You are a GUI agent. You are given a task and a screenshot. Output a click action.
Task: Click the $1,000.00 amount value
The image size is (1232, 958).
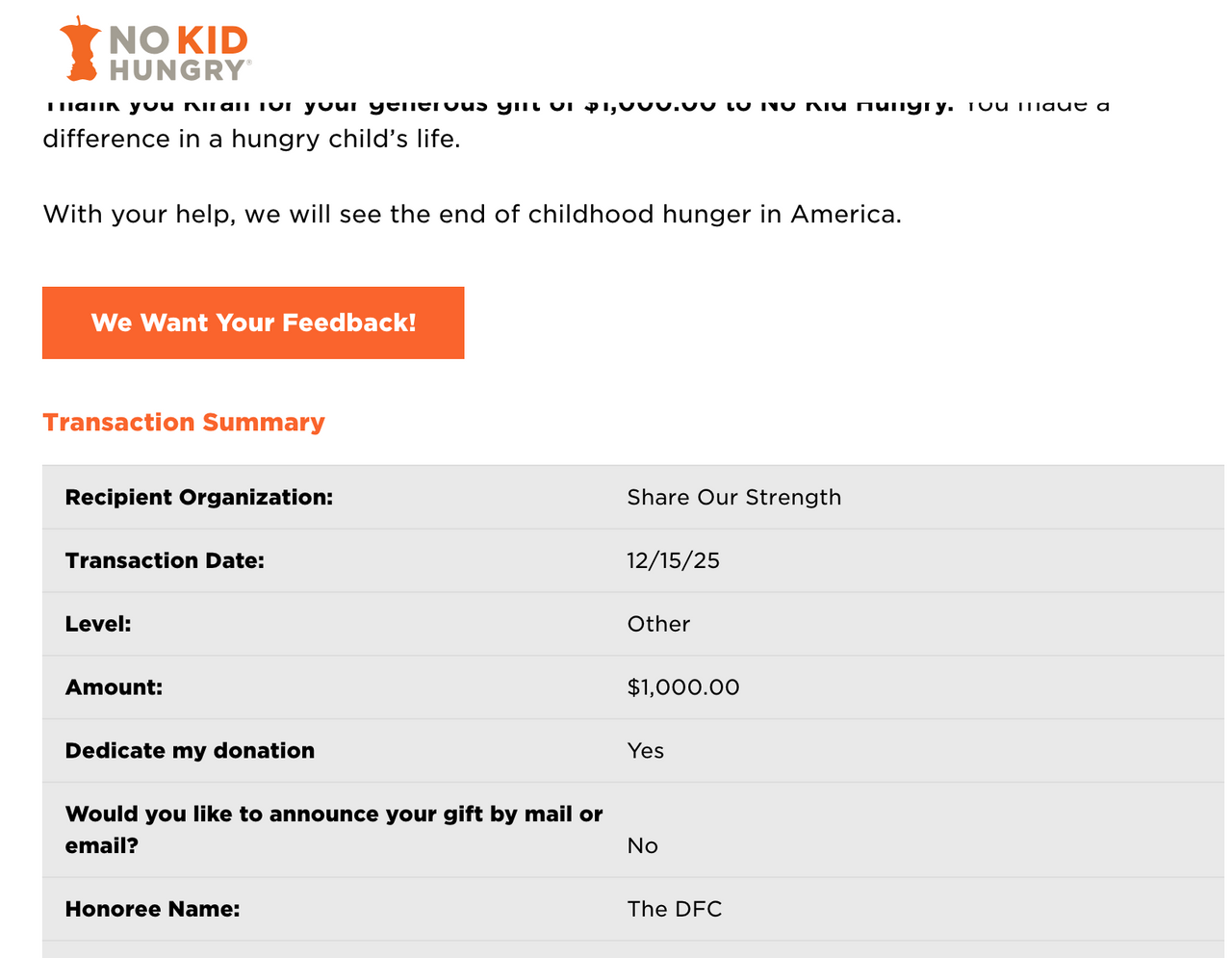click(x=683, y=687)
